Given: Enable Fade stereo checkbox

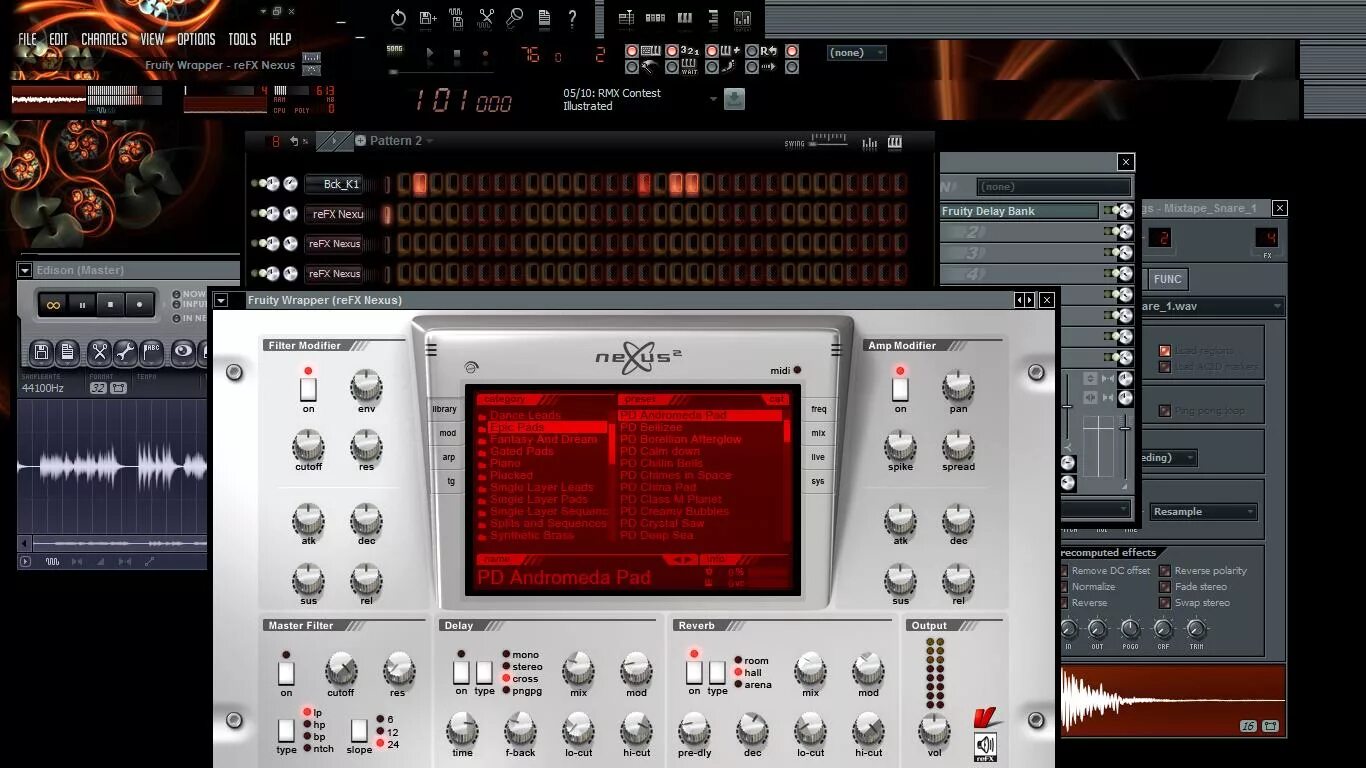Looking at the screenshot, I should coord(1165,587).
